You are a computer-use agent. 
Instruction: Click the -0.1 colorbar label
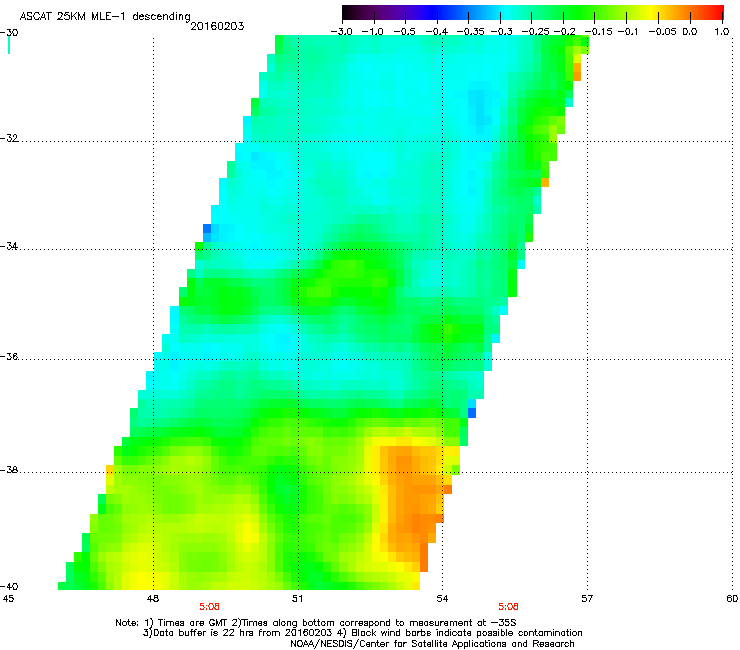pos(627,32)
